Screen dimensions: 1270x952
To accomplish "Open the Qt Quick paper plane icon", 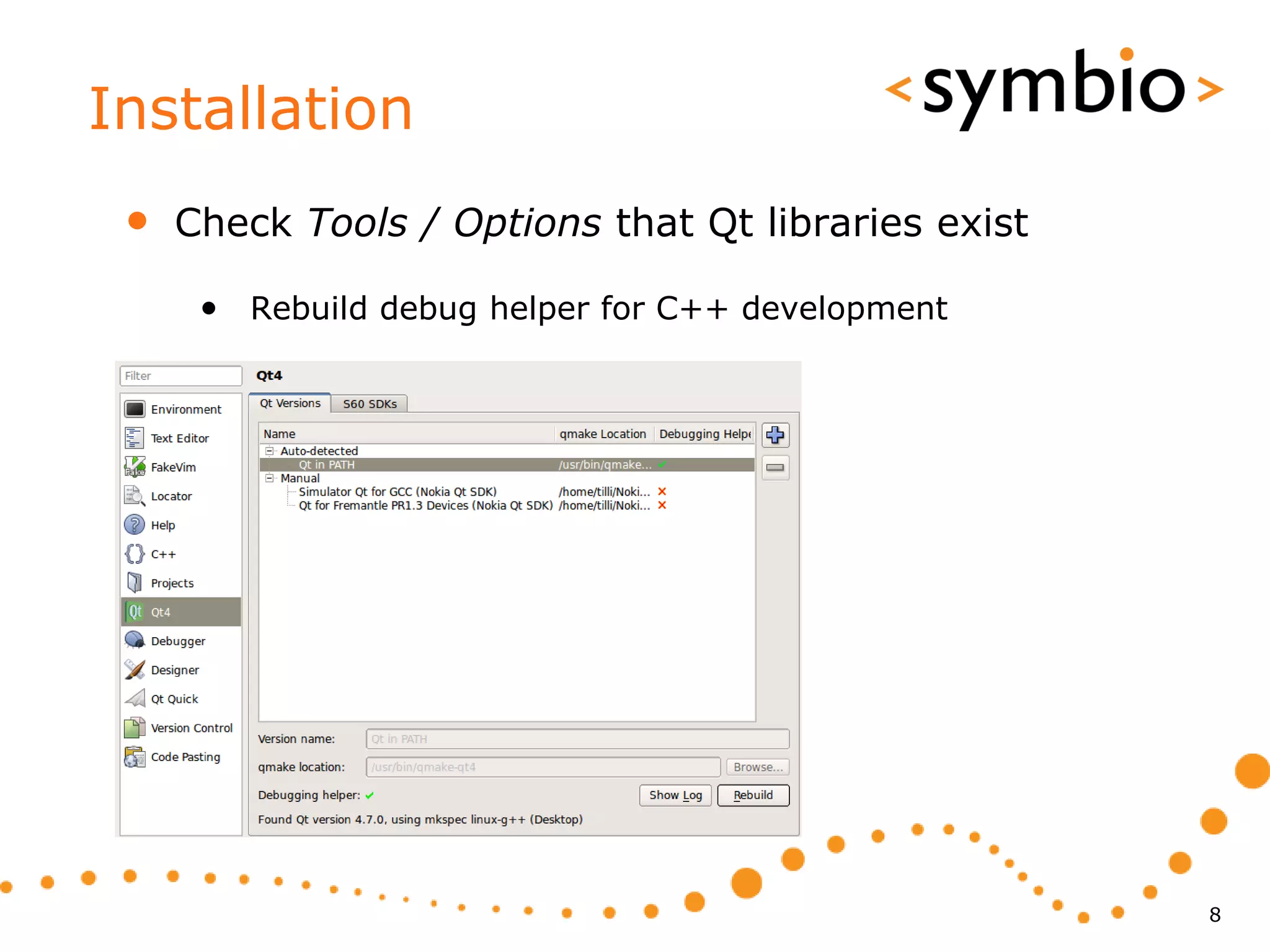I will point(135,699).
